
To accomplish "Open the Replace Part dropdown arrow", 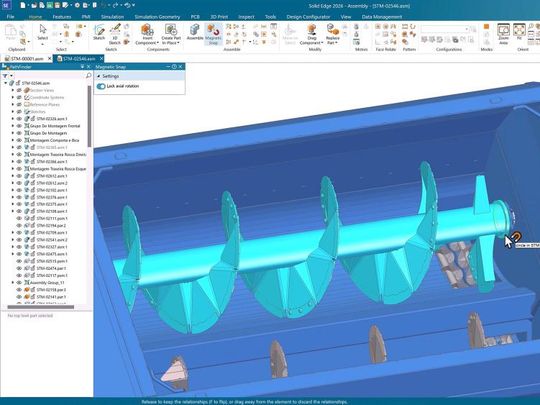I will pyautogui.click(x=337, y=43).
